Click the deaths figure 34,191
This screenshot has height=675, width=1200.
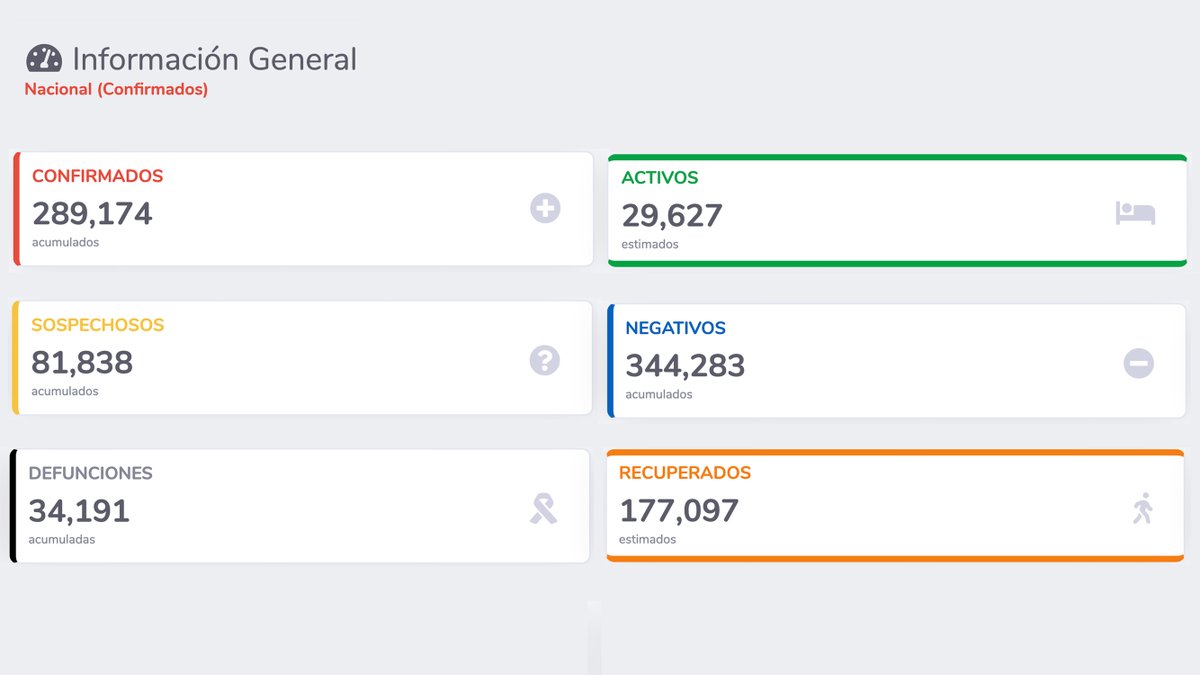pyautogui.click(x=79, y=511)
